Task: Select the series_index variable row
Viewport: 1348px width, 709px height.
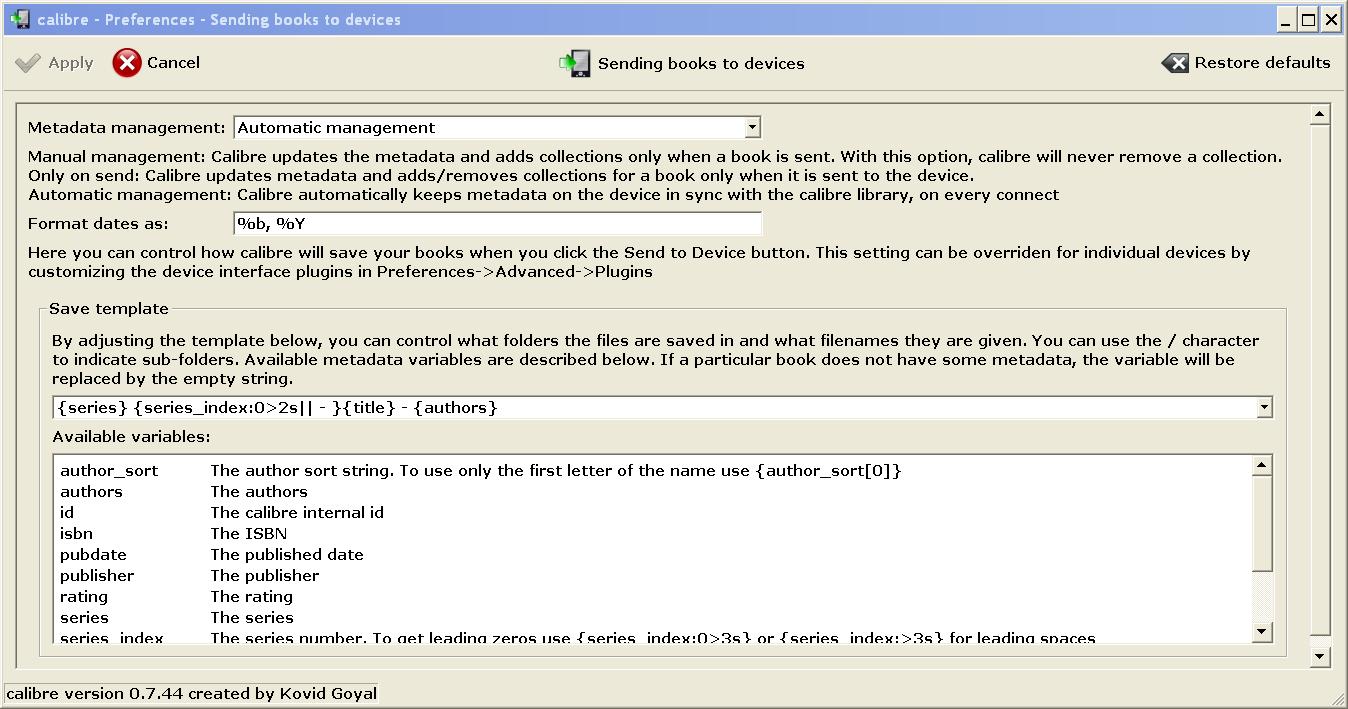Action: click(x=653, y=636)
